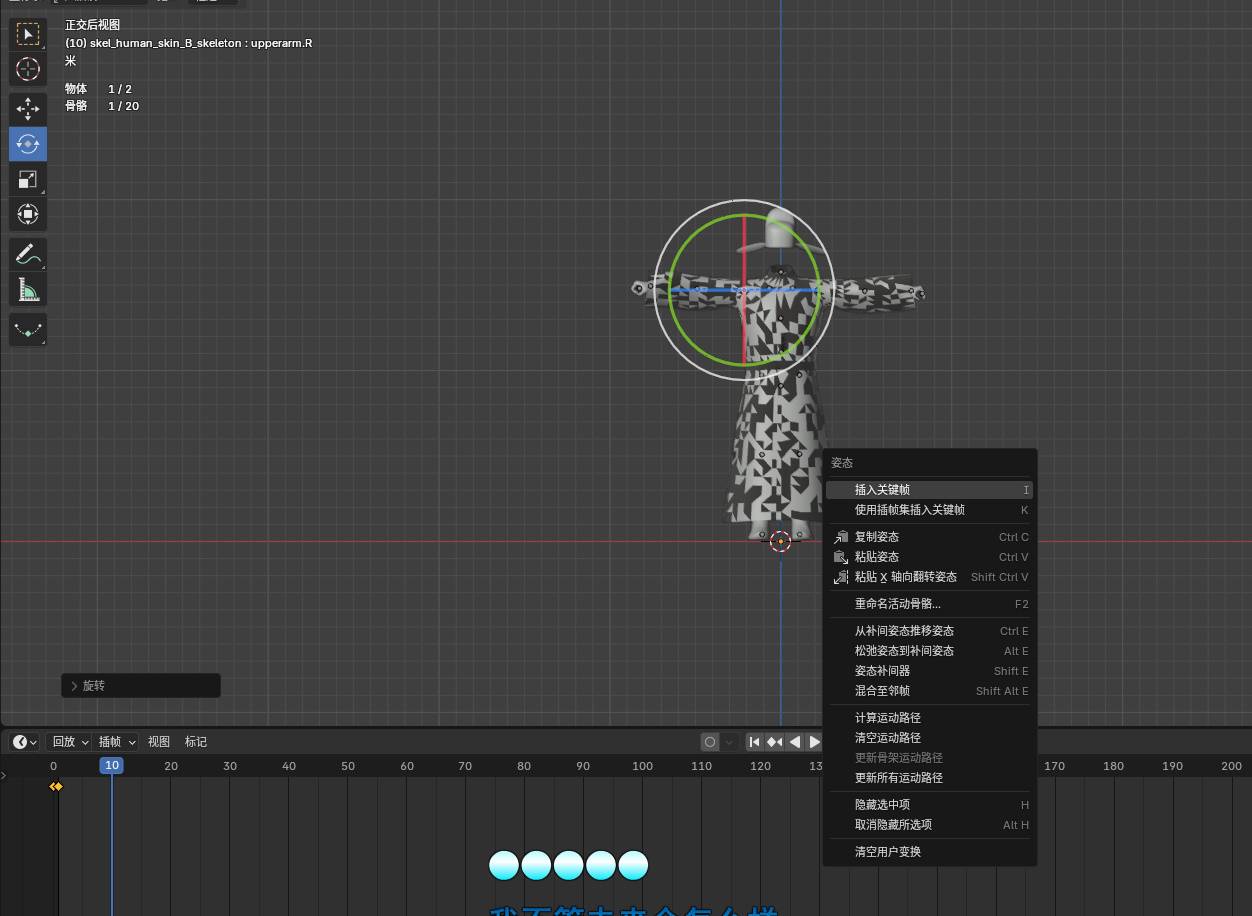This screenshot has width=1252, height=916.
Task: Select 复制姿态 in the context menu
Action: [x=930, y=537]
